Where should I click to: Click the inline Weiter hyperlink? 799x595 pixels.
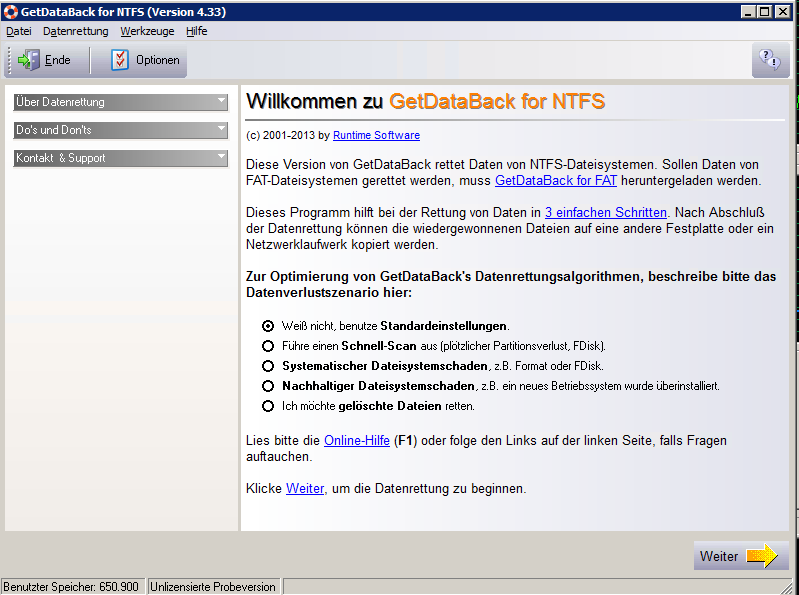(x=305, y=488)
